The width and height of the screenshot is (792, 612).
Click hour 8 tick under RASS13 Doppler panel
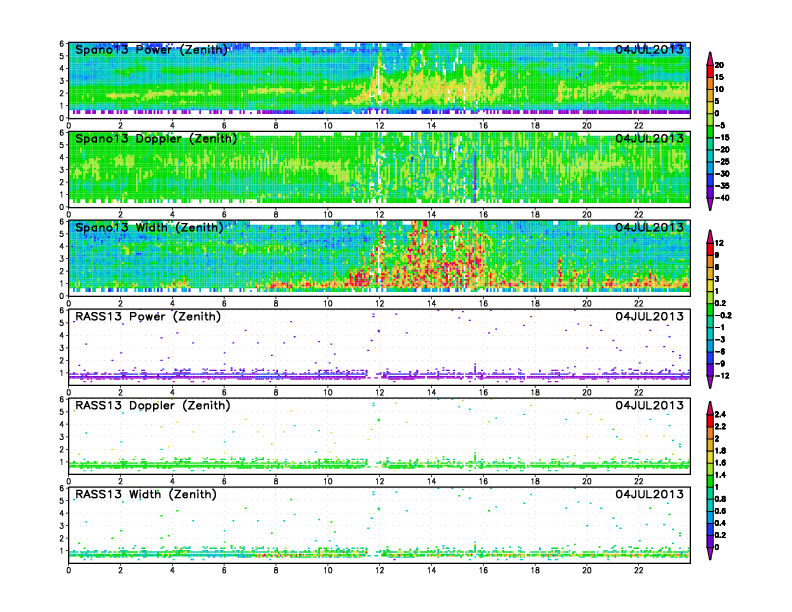pos(276,481)
